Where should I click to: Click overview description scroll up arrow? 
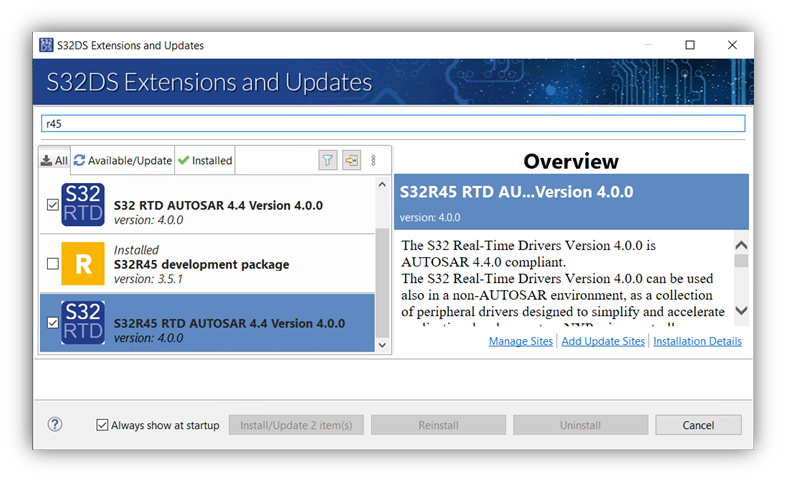pyautogui.click(x=741, y=245)
